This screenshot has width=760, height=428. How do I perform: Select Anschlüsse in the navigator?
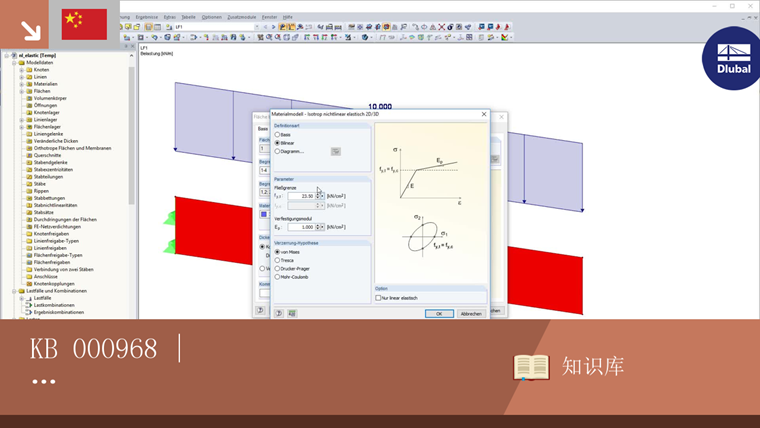(46, 277)
